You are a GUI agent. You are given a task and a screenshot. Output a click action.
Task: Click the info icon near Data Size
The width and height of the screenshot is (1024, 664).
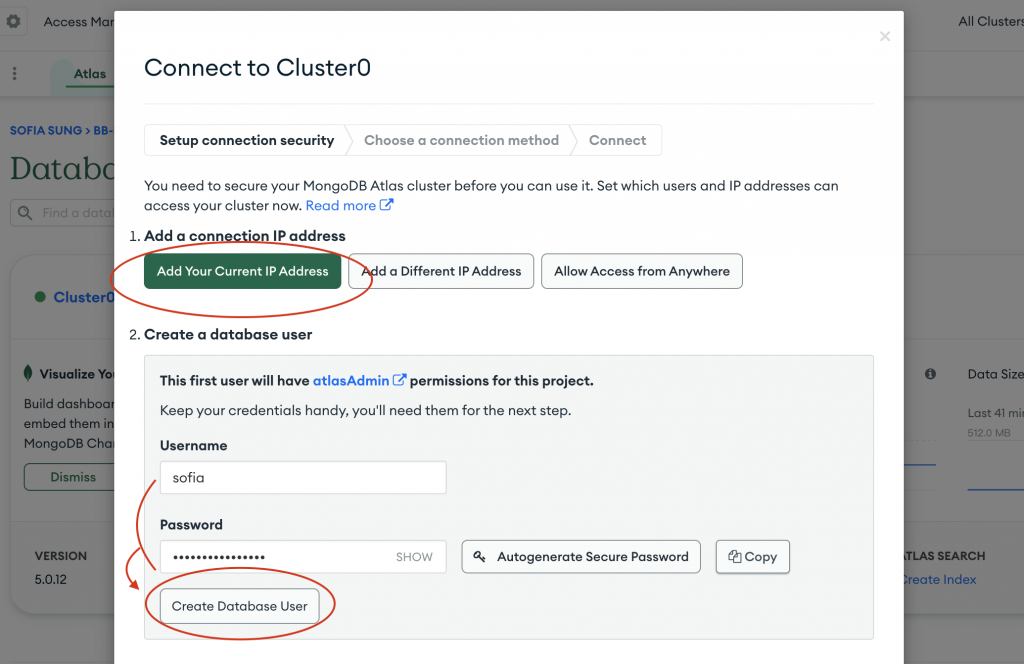click(x=930, y=374)
